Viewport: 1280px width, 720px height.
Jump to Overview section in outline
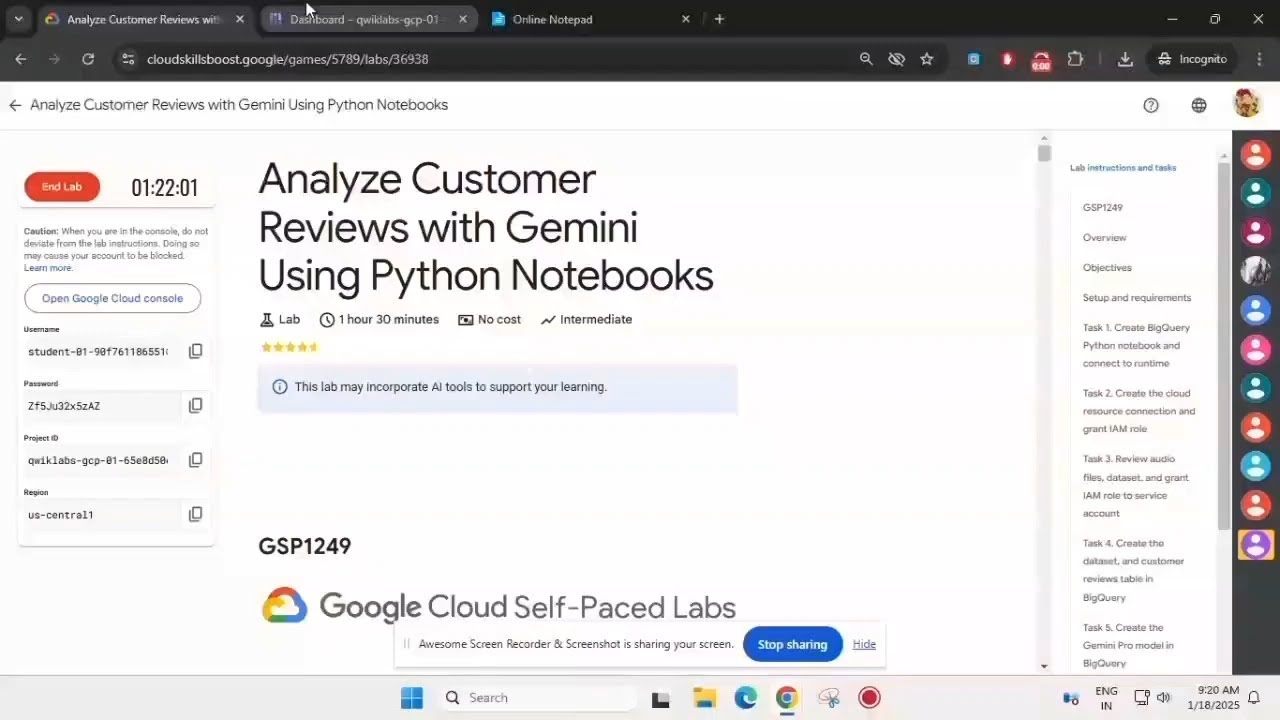point(1104,238)
